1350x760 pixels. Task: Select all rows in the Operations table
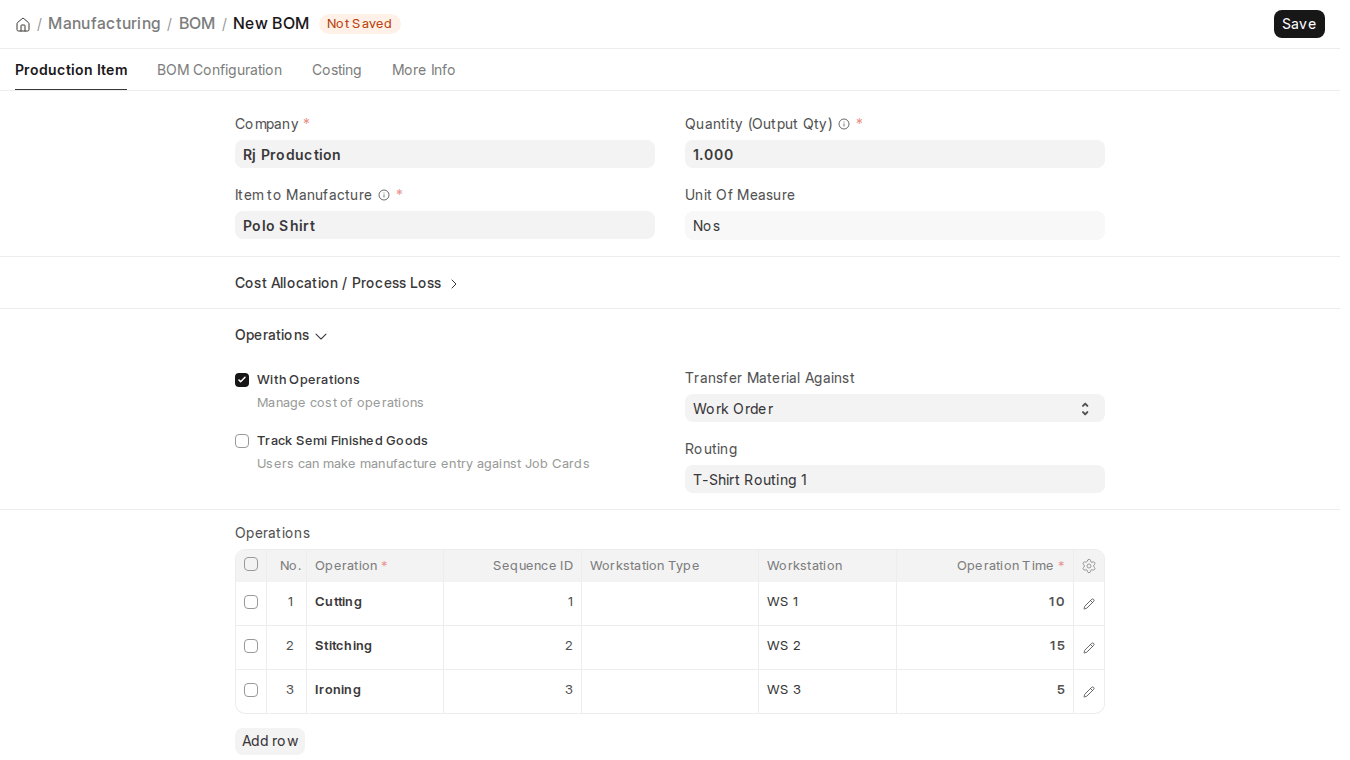tap(251, 564)
